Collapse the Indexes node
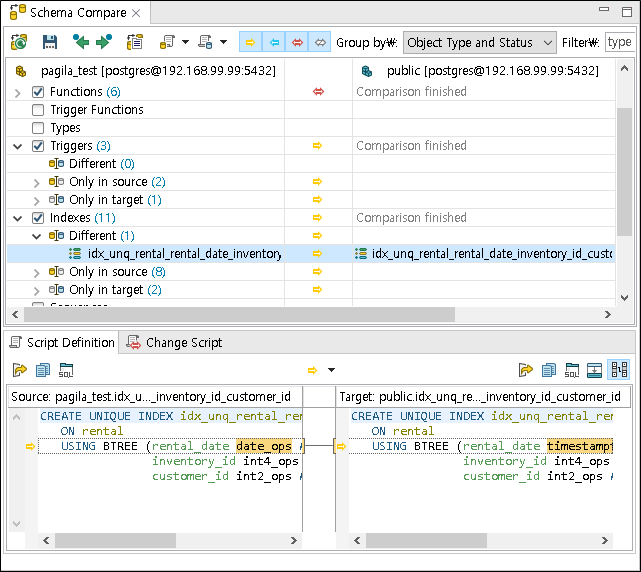The image size is (641, 572). click(x=17, y=218)
